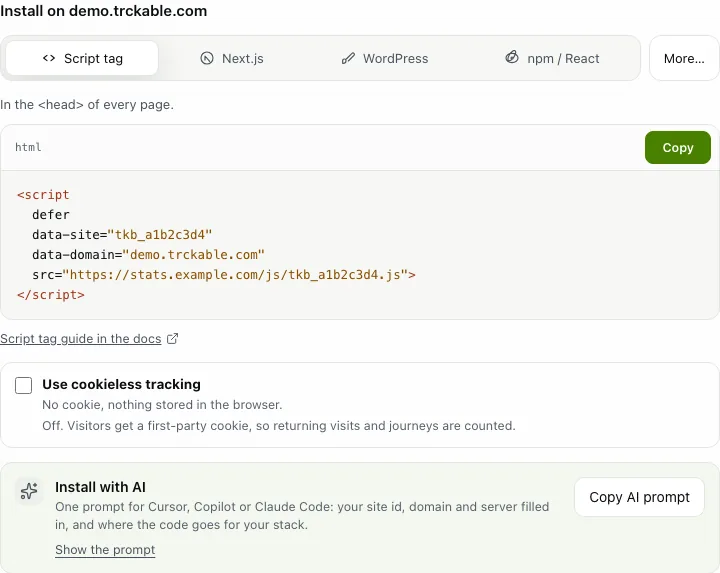Screen dimensions: 720x573
Task: Click the src URL line in the code
Action: pos(224,275)
